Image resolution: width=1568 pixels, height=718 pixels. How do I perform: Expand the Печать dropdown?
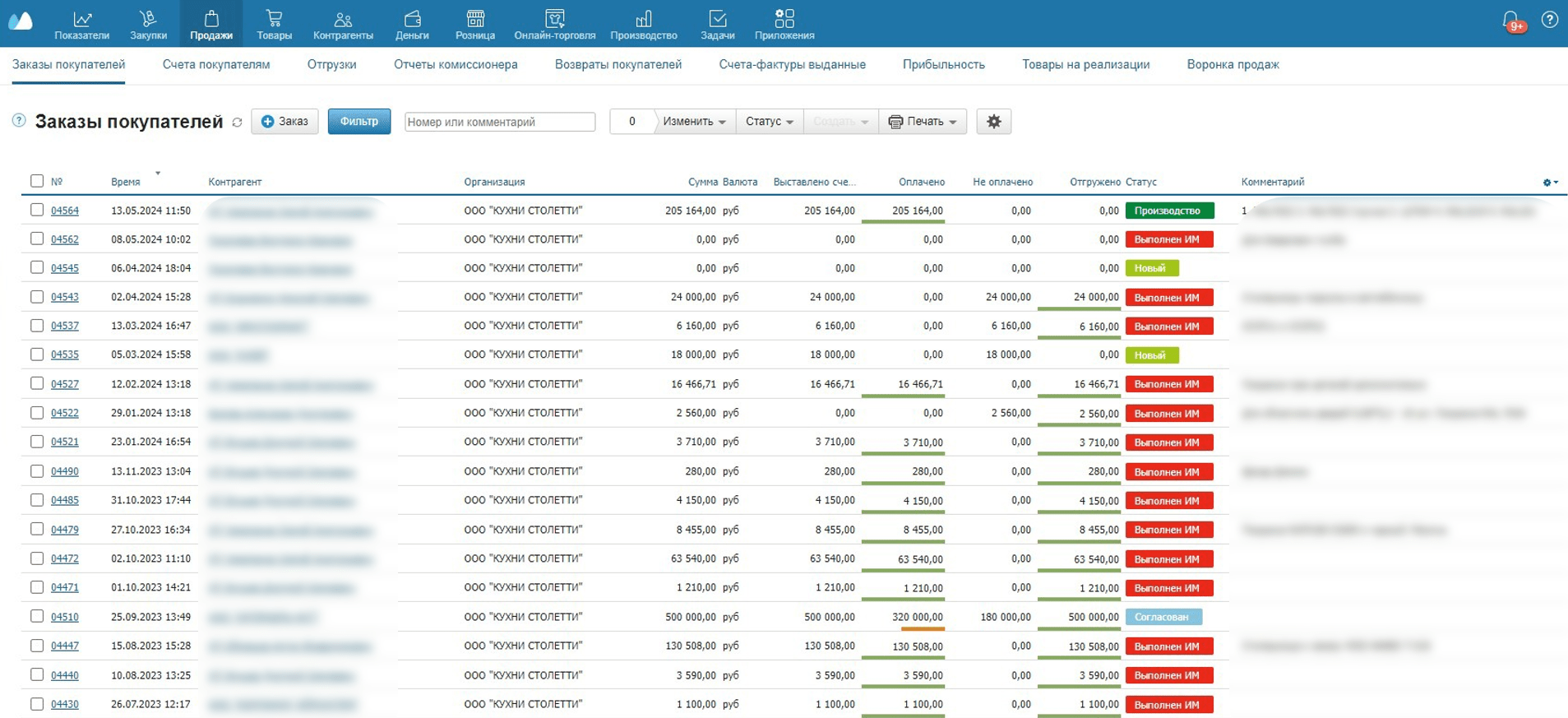tap(923, 122)
